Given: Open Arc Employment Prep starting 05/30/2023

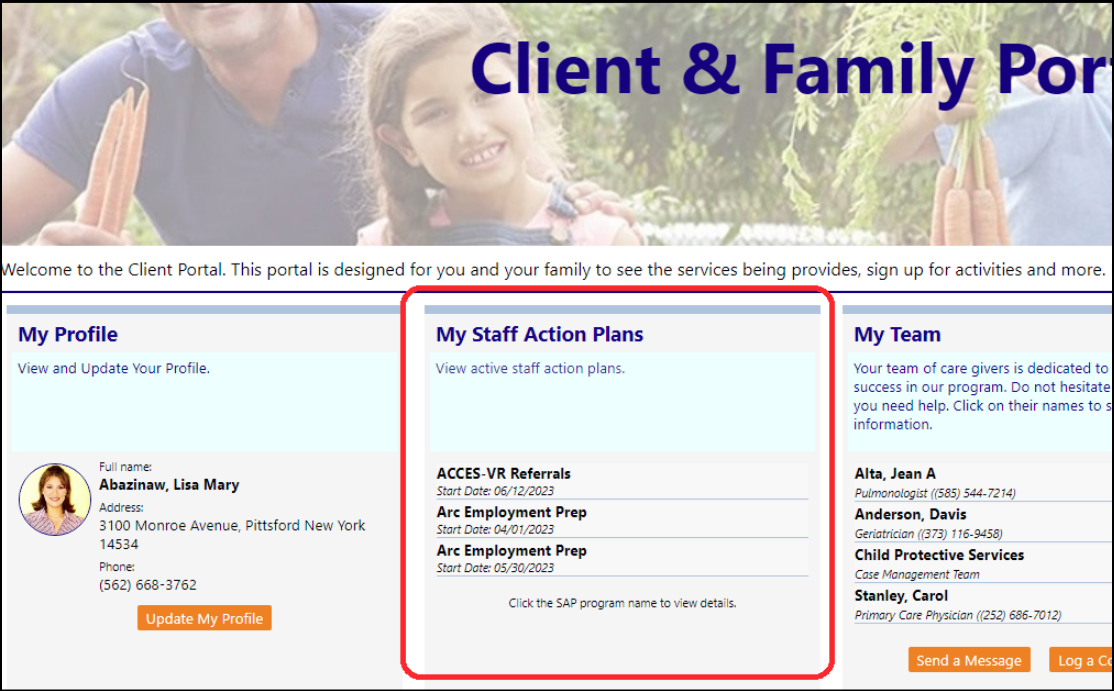Looking at the screenshot, I should coord(512,550).
